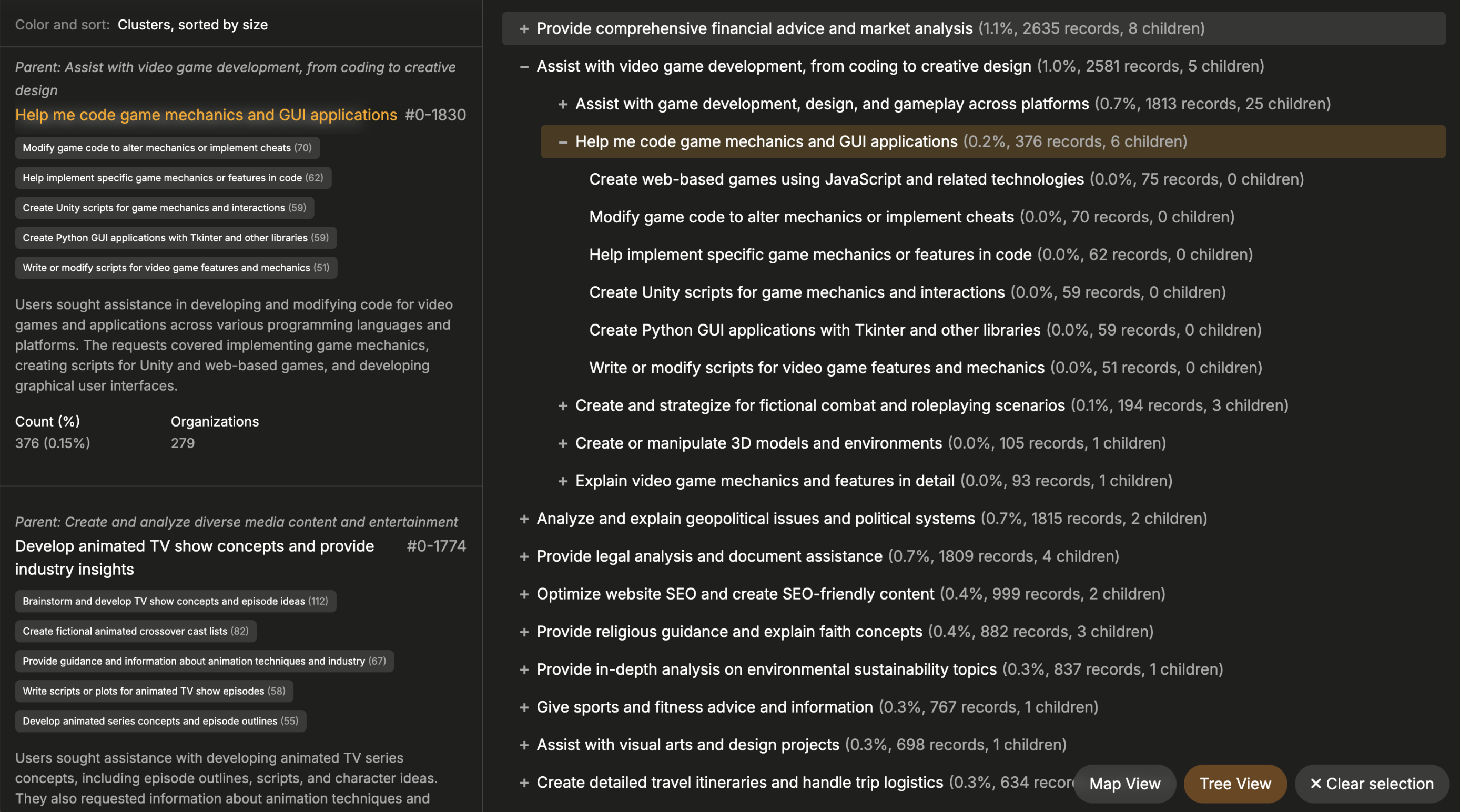The width and height of the screenshot is (1460, 812).
Task: Expand the financial advice and market analysis cluster
Action: 524,29
